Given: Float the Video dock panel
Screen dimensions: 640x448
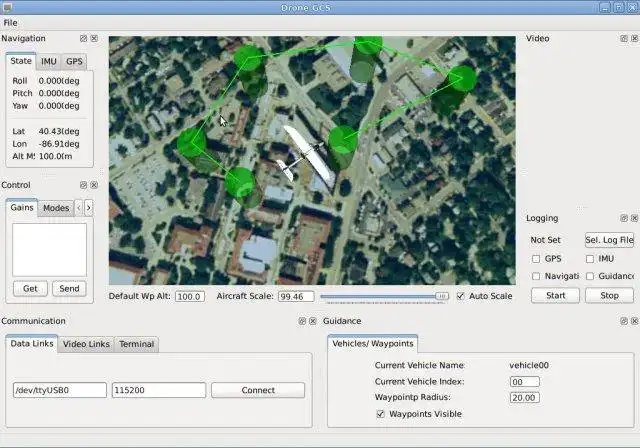Looking at the screenshot, I should tap(624, 38).
